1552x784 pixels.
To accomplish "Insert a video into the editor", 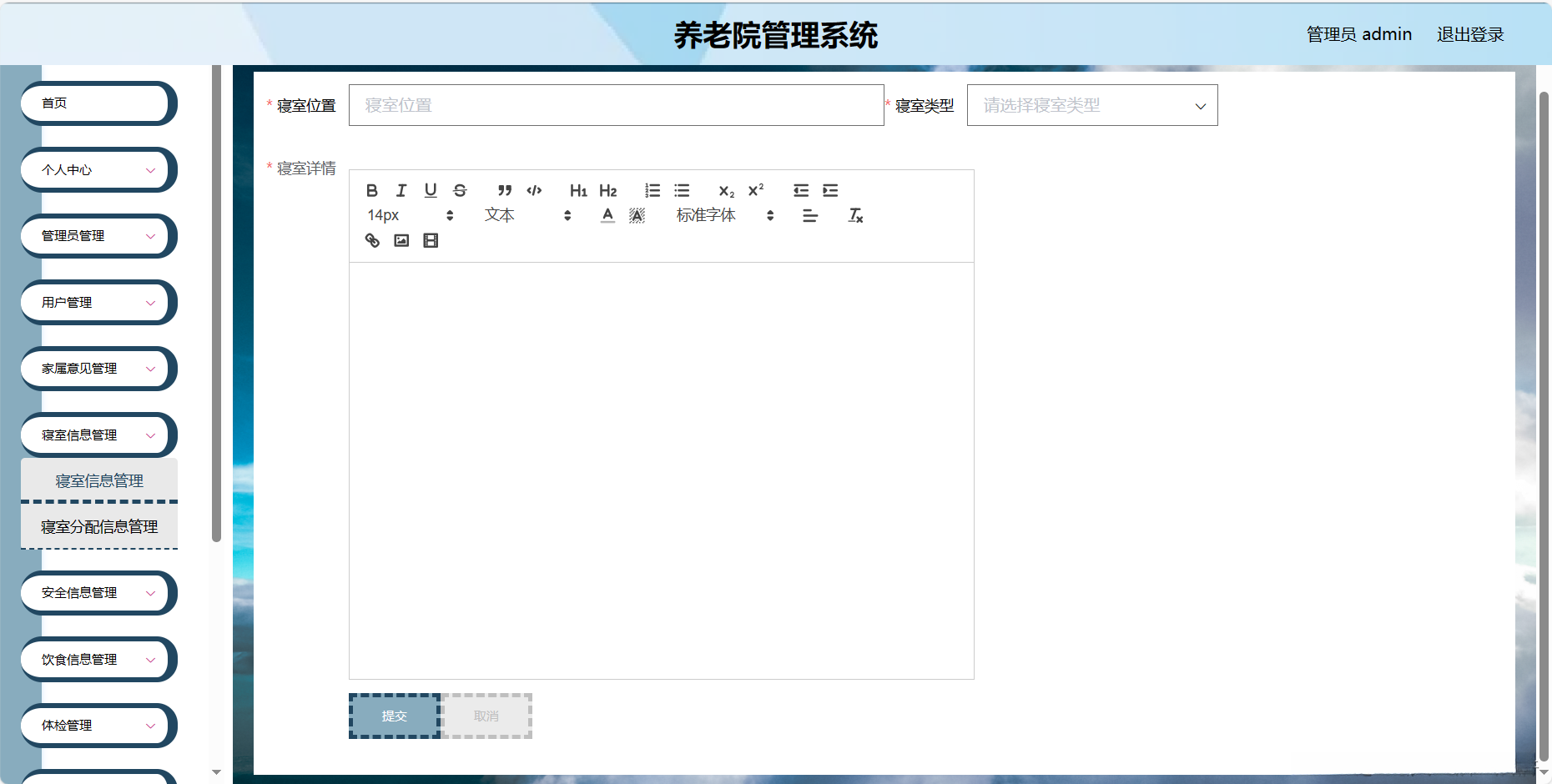I will point(431,240).
